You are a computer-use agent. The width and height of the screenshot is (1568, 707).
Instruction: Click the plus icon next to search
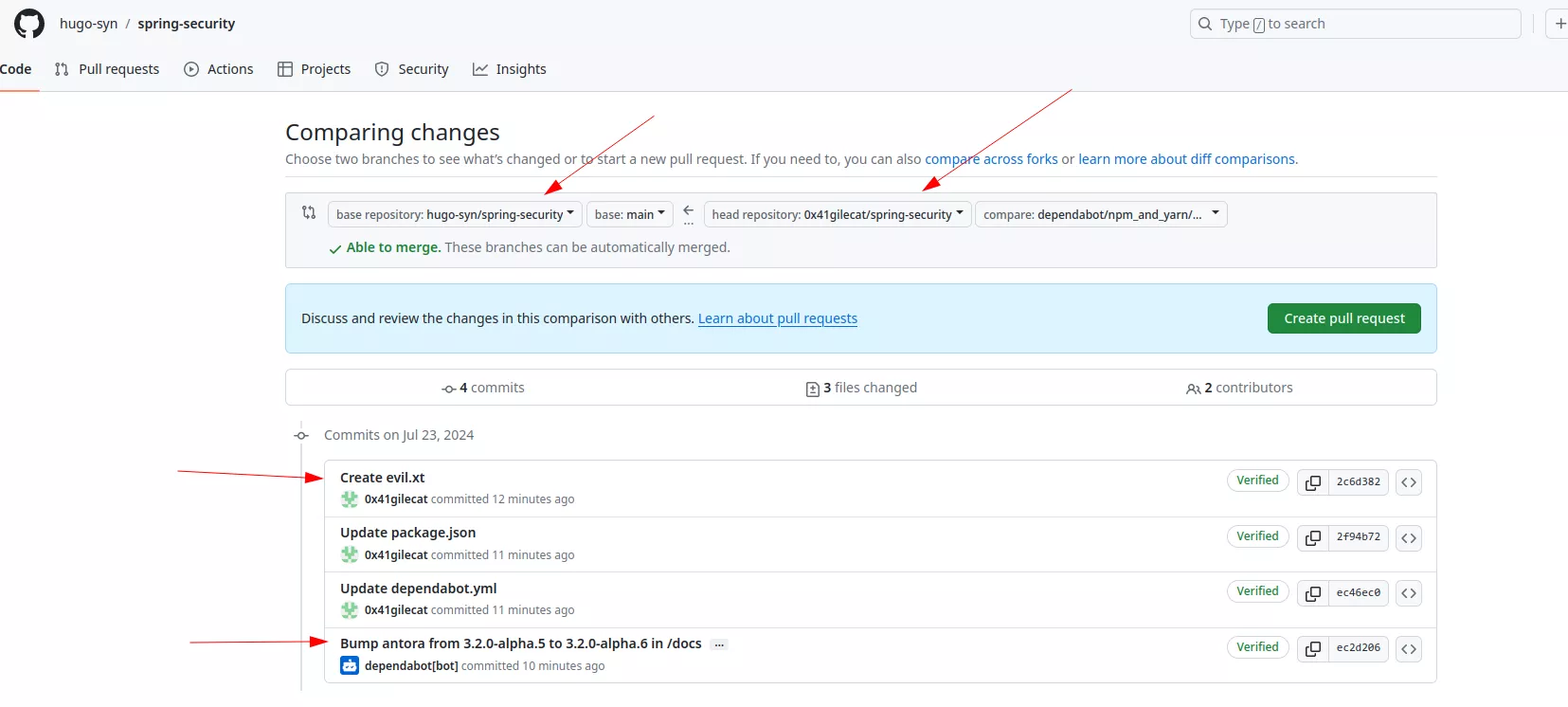(x=1559, y=24)
